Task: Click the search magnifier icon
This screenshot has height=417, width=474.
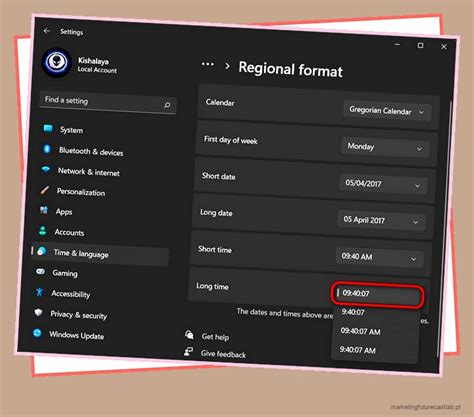Action: pos(167,105)
